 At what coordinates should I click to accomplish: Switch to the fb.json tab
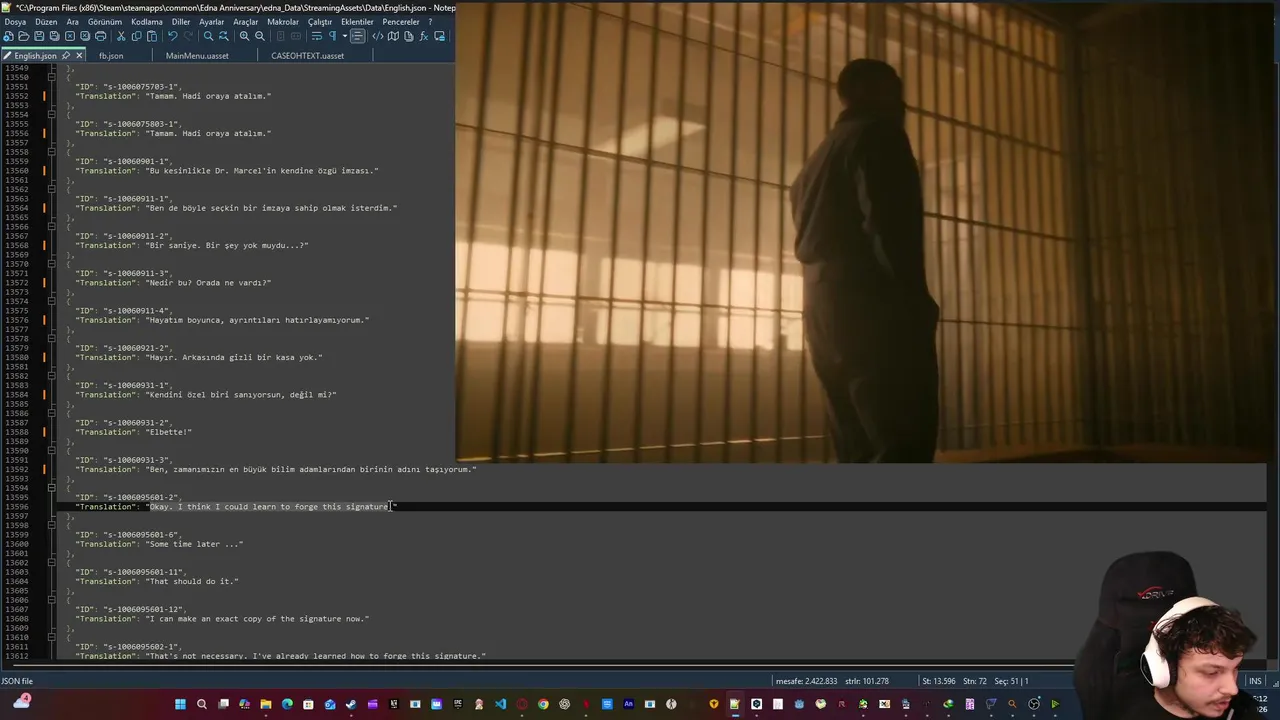[111, 56]
